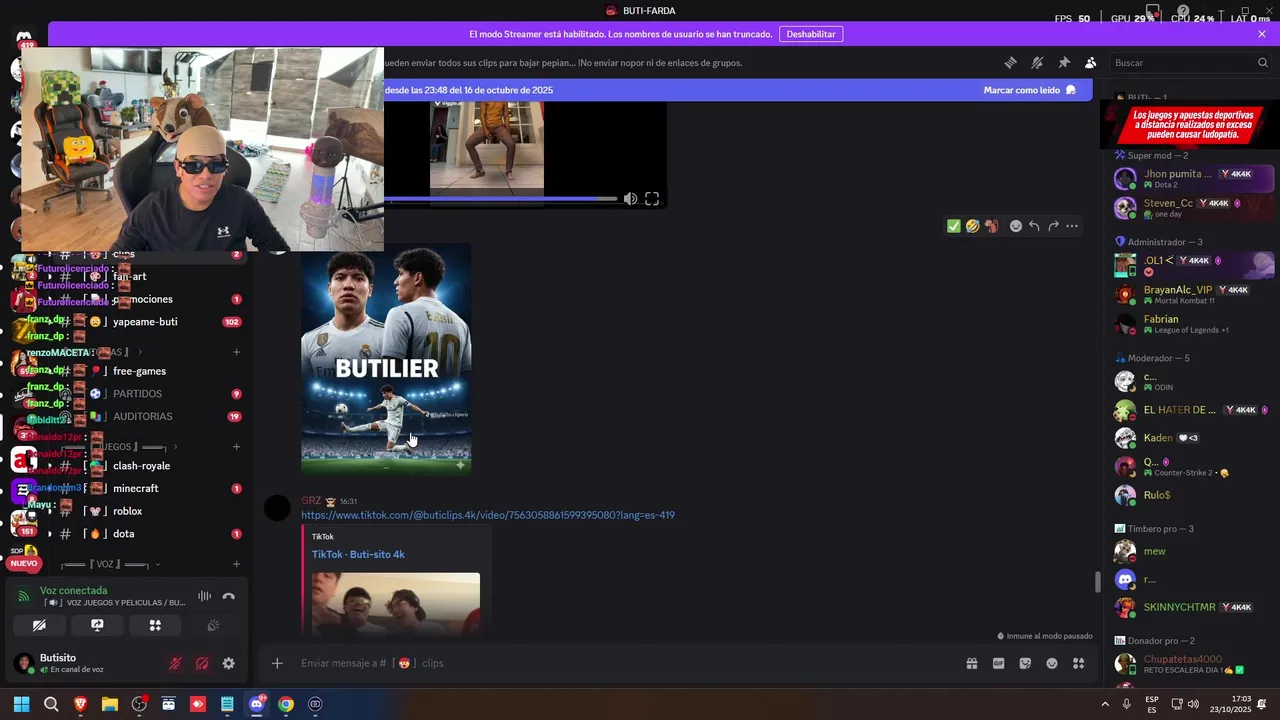Show hidden tray icons chevron
The height and width of the screenshot is (720, 1280).
1105,704
